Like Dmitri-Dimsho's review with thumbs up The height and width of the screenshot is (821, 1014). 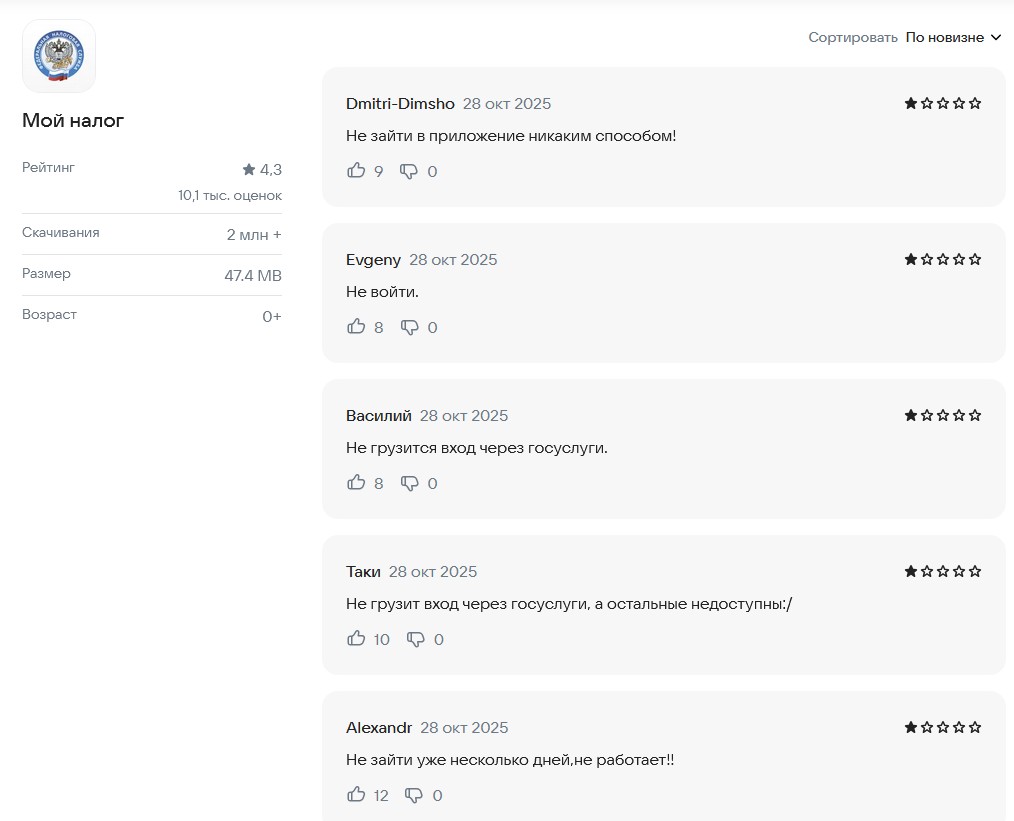click(356, 171)
